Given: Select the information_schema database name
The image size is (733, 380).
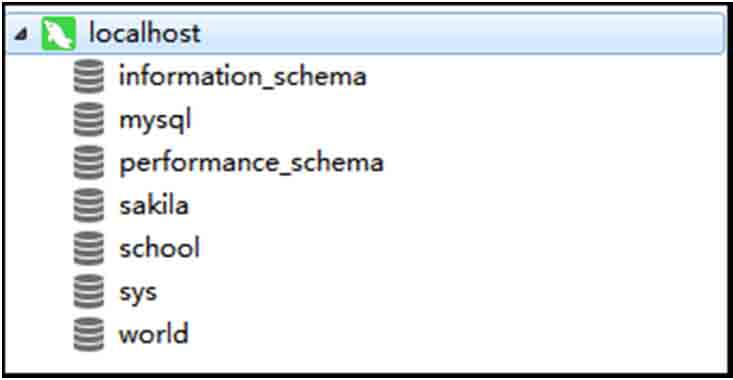Looking at the screenshot, I should click(x=243, y=76).
